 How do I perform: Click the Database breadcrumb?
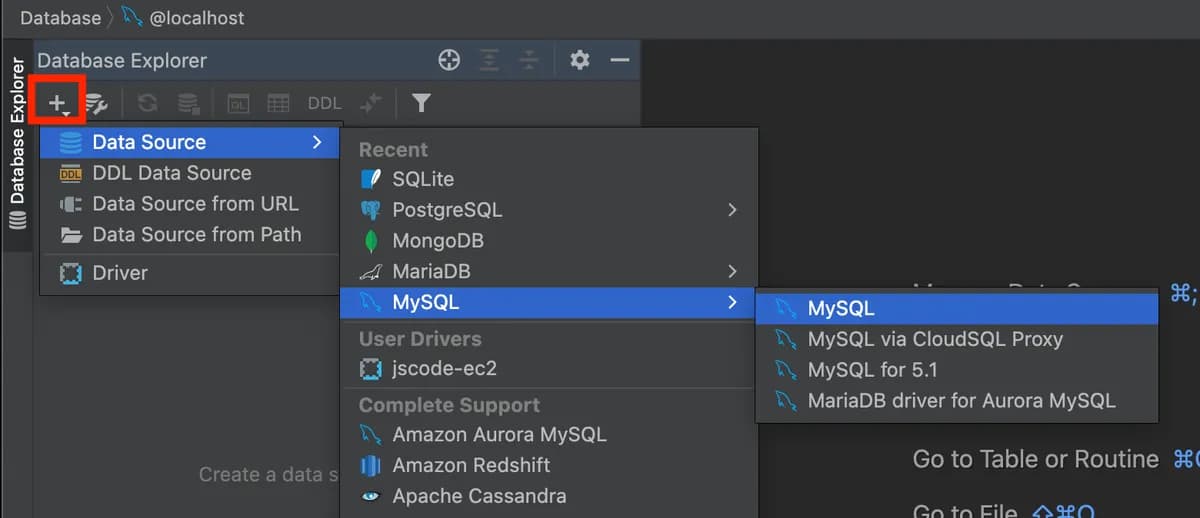60,18
